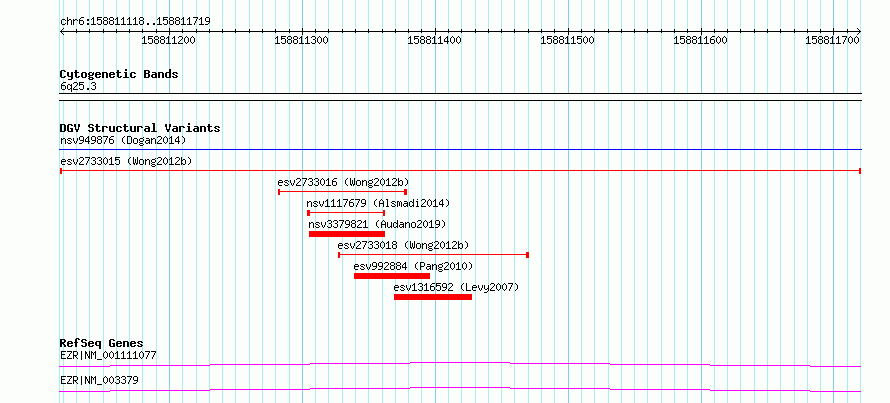
Task: Click ruler position 158811400
Action: pyautogui.click(x=434, y=40)
